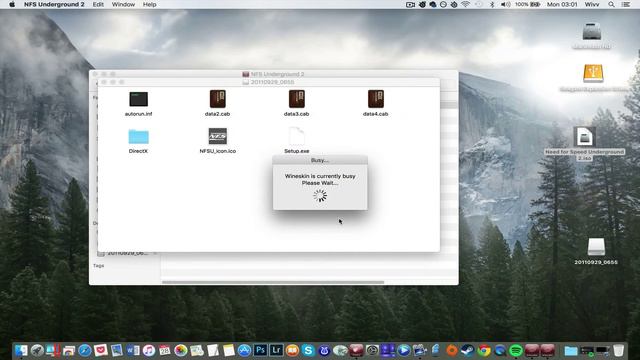Open the Edit menu
The height and width of the screenshot is (360, 640).
(98, 4)
